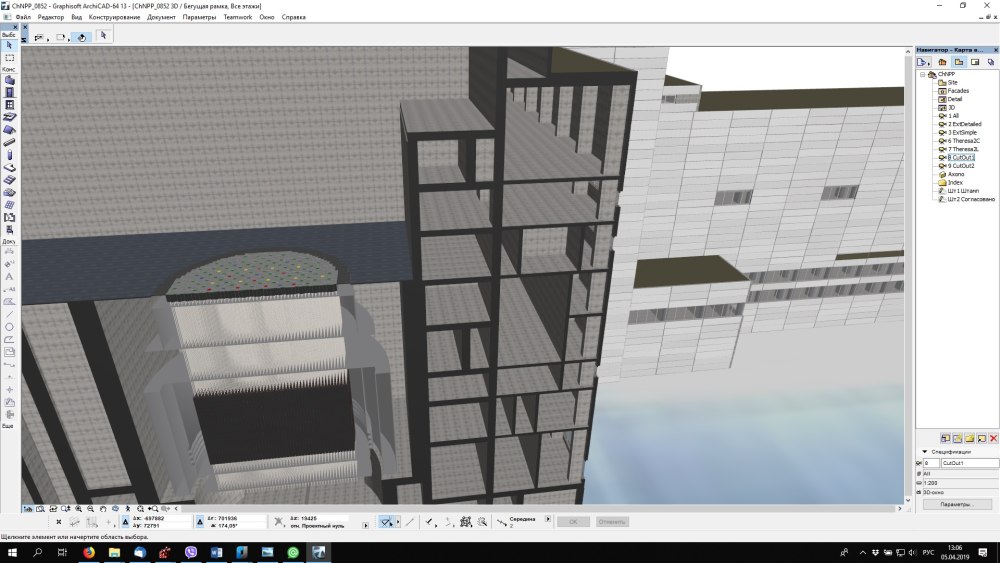Select the Door tool in the toolbox

click(x=10, y=92)
